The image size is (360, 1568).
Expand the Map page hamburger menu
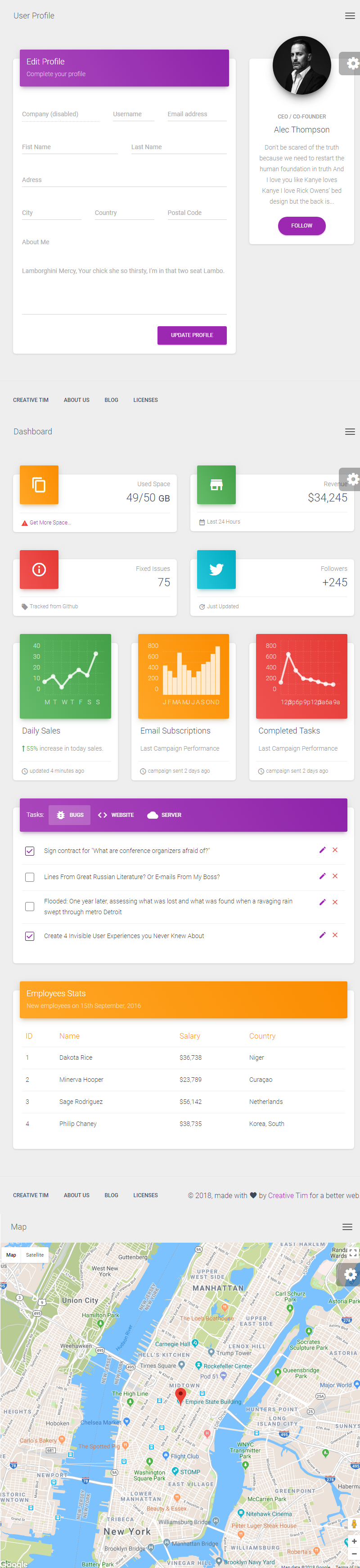pyautogui.click(x=347, y=1227)
